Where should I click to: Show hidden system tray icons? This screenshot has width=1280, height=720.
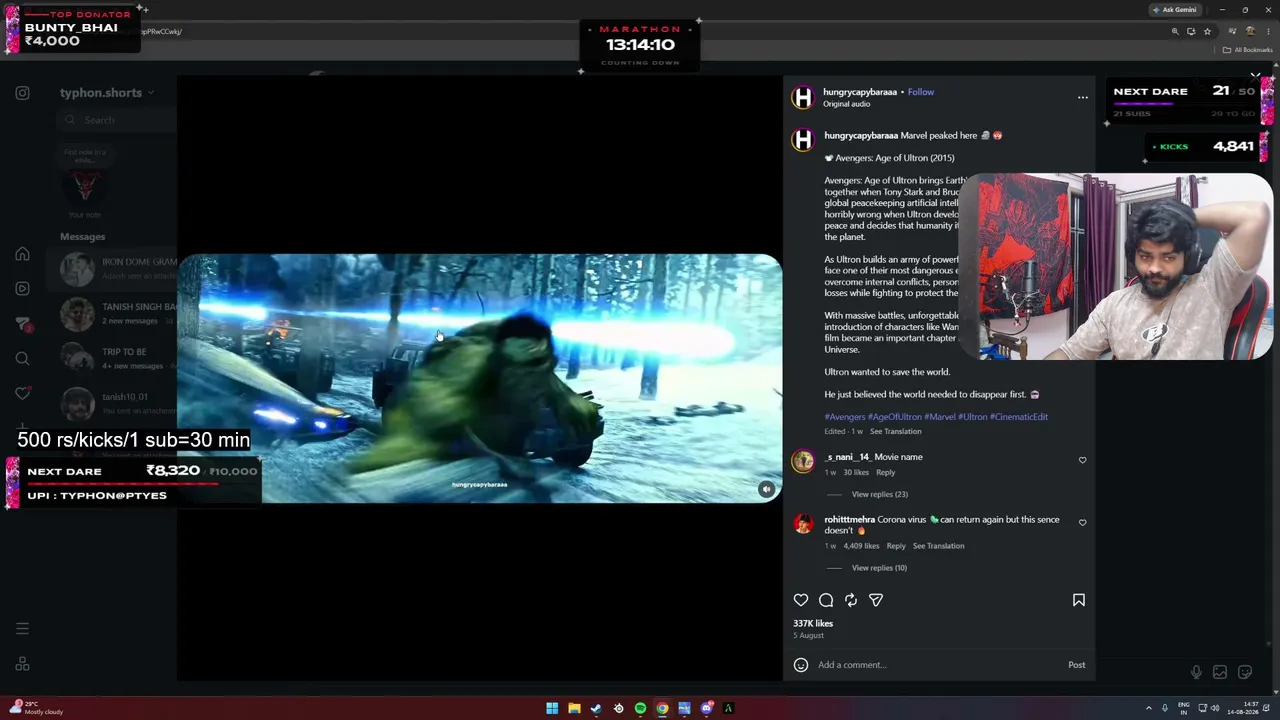click(x=1148, y=708)
